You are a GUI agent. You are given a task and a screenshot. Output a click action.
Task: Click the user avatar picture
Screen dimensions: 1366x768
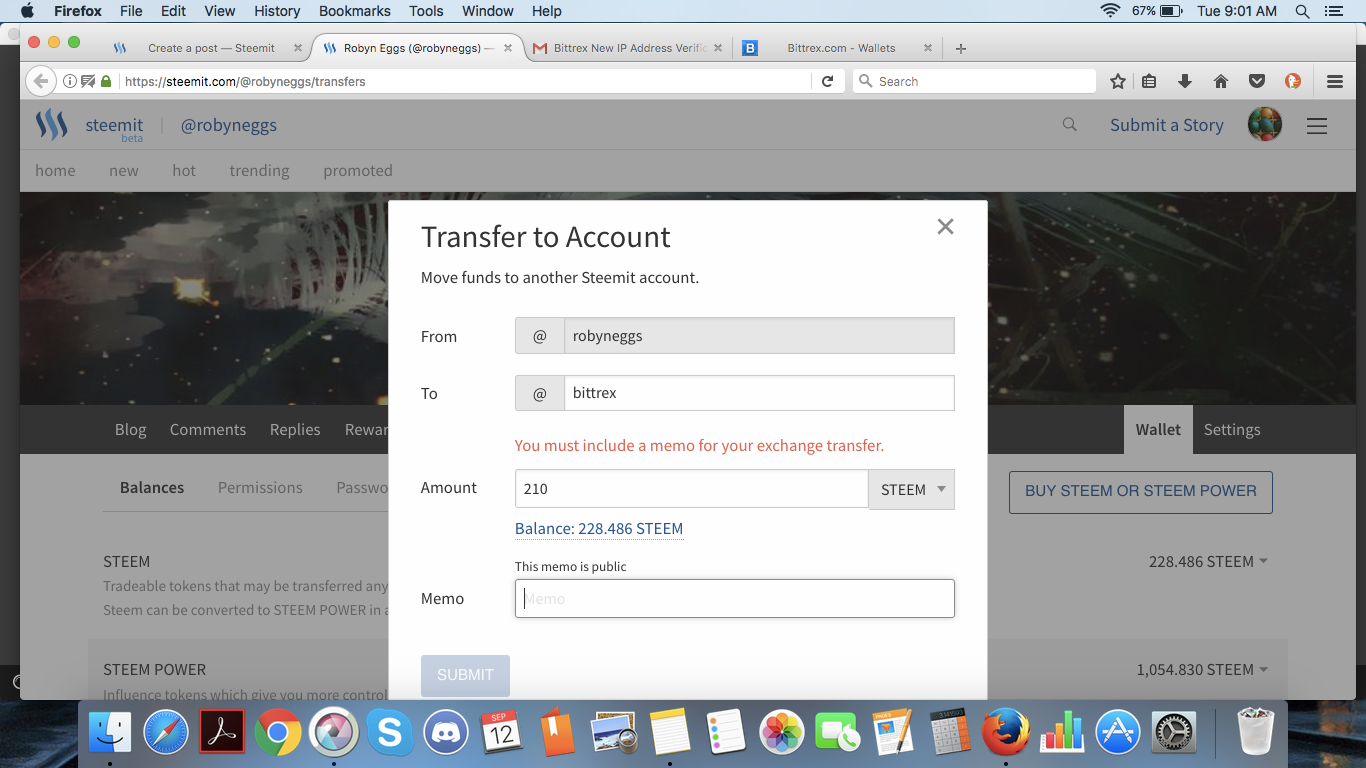(x=1265, y=124)
